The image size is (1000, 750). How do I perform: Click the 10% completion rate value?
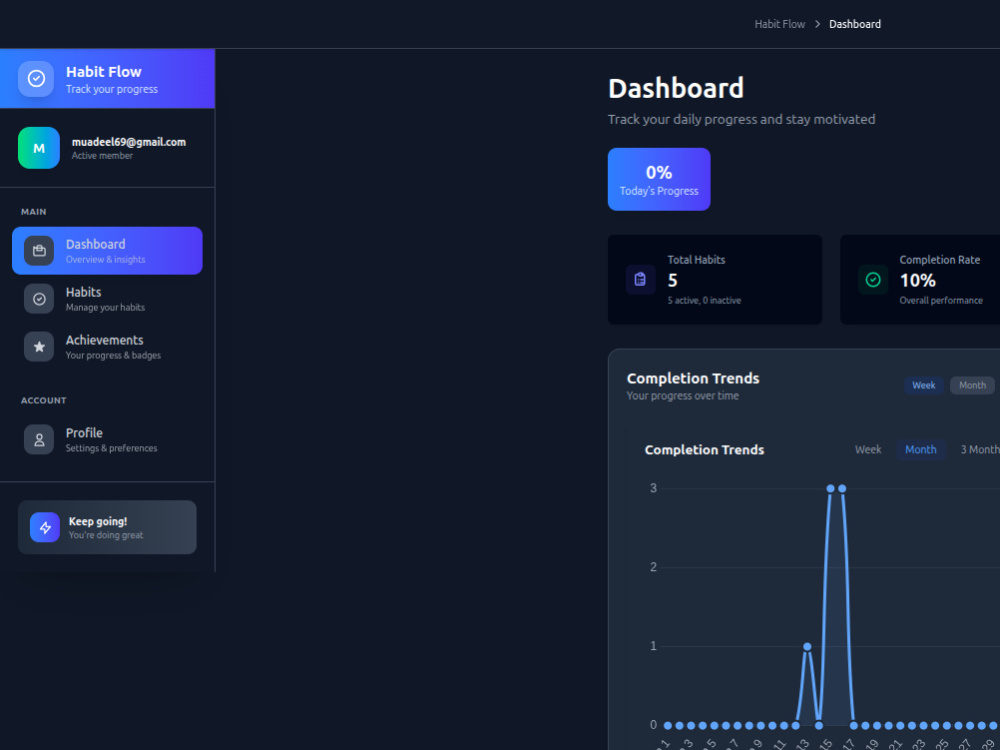coord(917,280)
